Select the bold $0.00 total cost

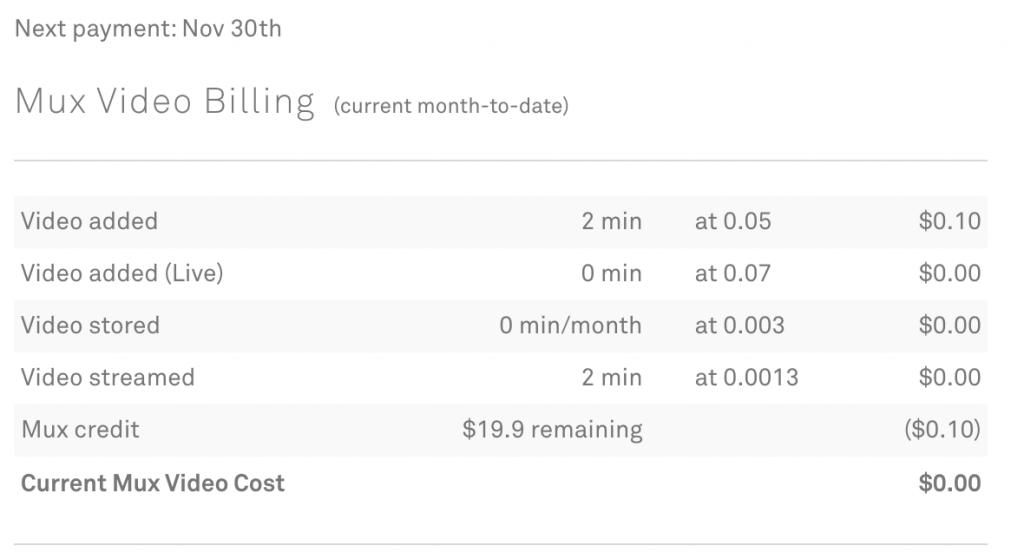click(950, 483)
